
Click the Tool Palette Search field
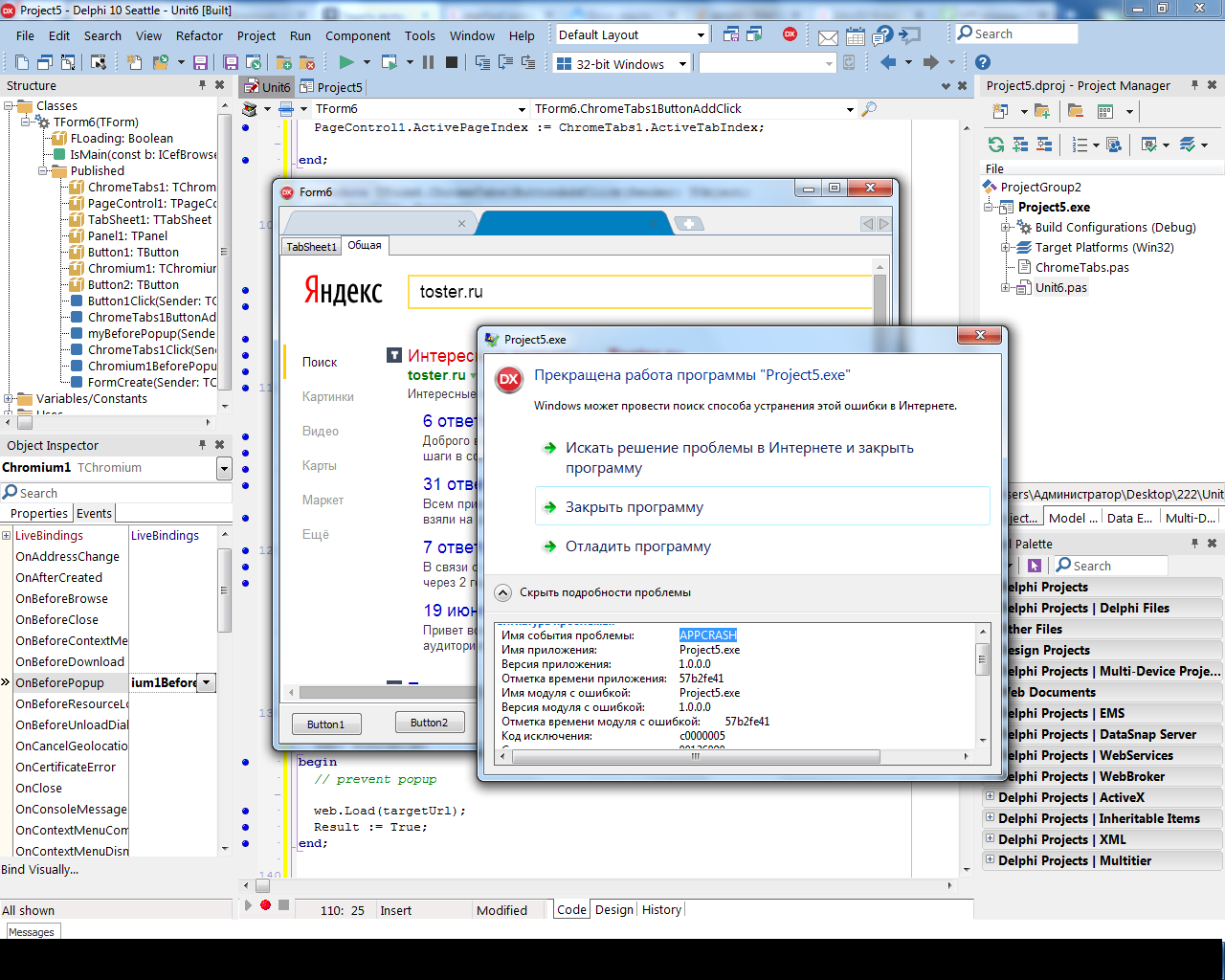coord(1110,566)
